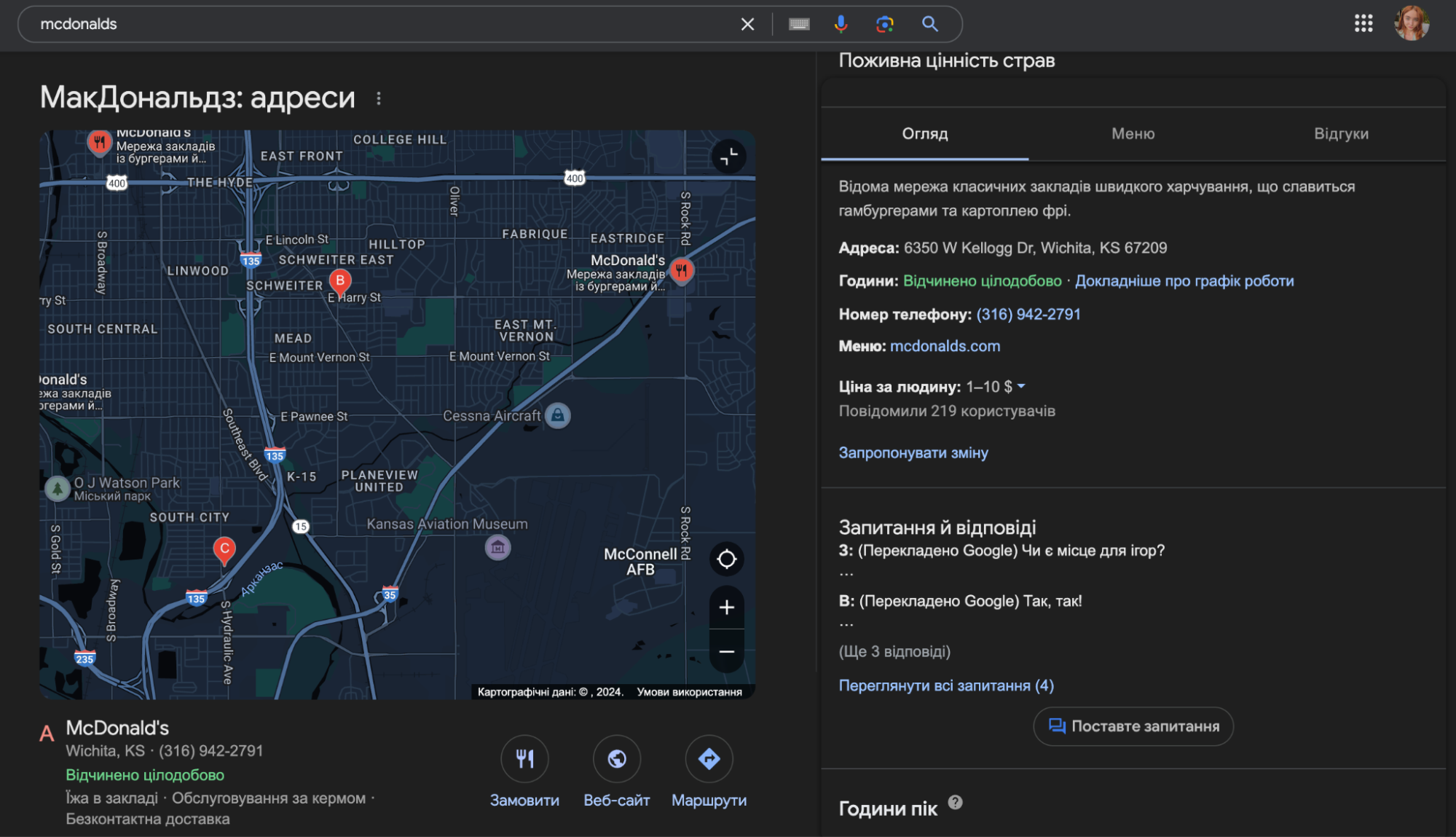Click the O J Watson Park marker
The width and height of the screenshot is (1456, 837).
point(58,488)
